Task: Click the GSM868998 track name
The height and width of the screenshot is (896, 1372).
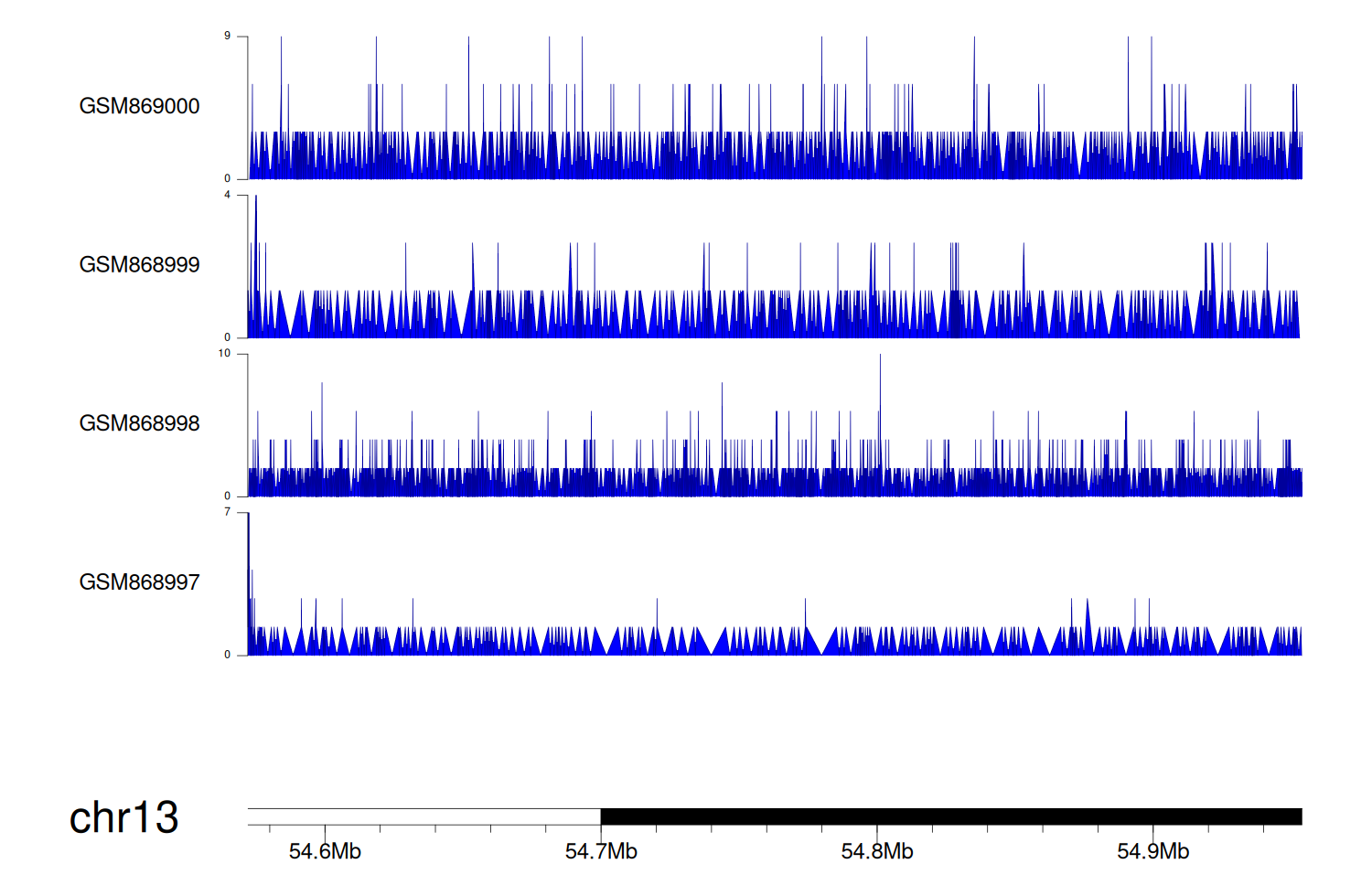Action: pyautogui.click(x=139, y=423)
